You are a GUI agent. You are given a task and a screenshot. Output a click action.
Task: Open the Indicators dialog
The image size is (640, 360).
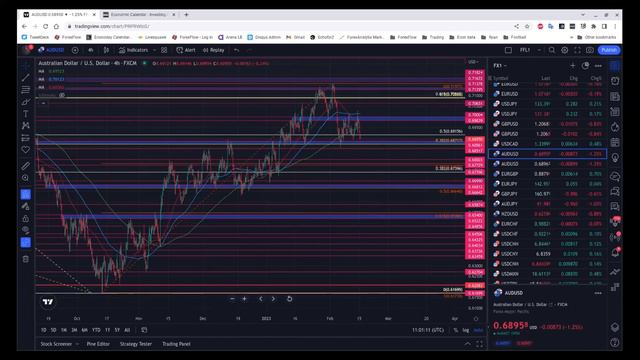(133, 50)
